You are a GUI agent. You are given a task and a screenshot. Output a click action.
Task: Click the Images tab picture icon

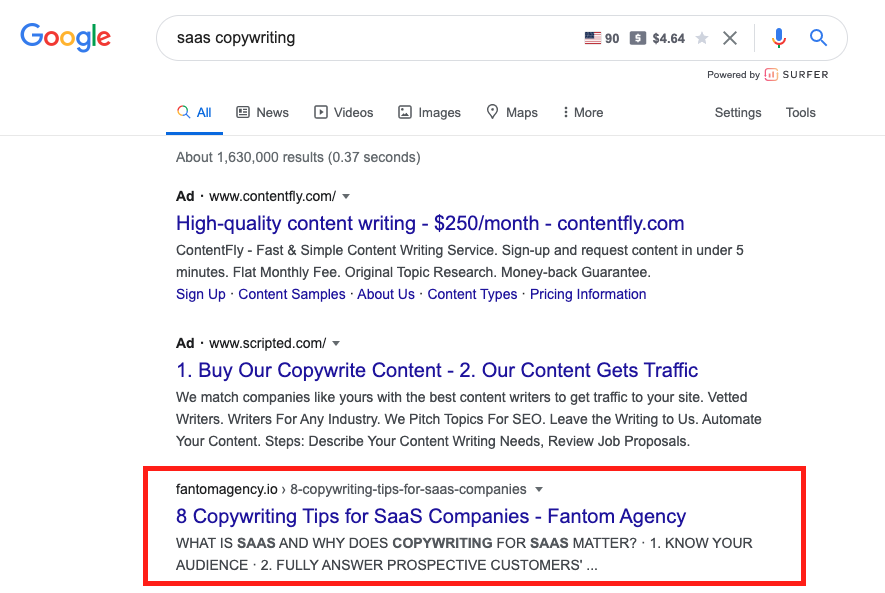405,112
